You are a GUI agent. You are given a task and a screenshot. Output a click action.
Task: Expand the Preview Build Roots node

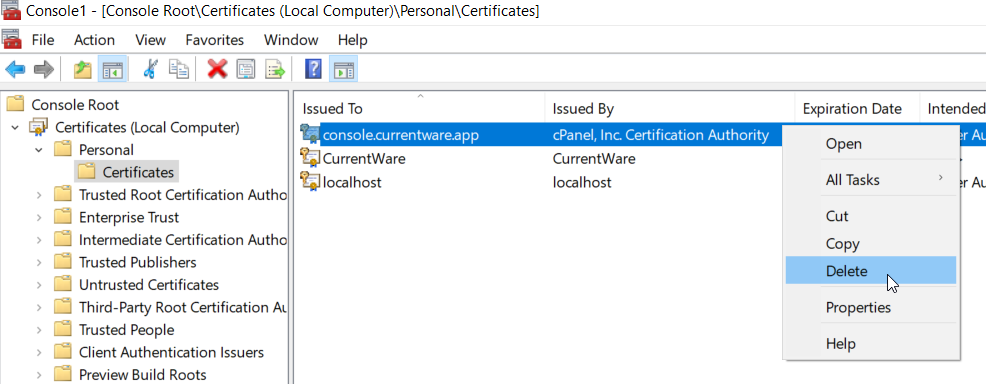point(38,375)
